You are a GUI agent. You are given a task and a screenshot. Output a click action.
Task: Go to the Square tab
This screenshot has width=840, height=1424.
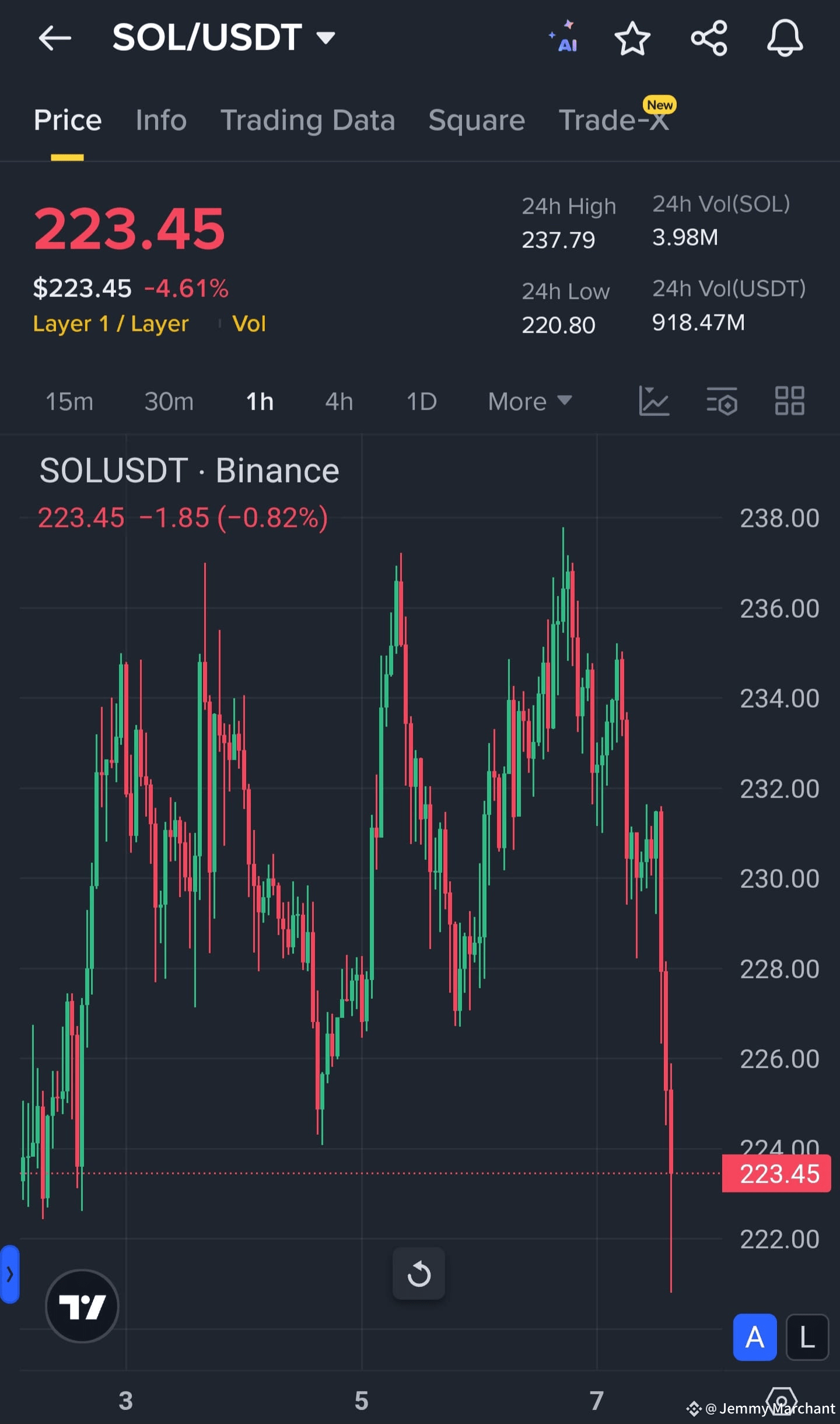tap(477, 120)
